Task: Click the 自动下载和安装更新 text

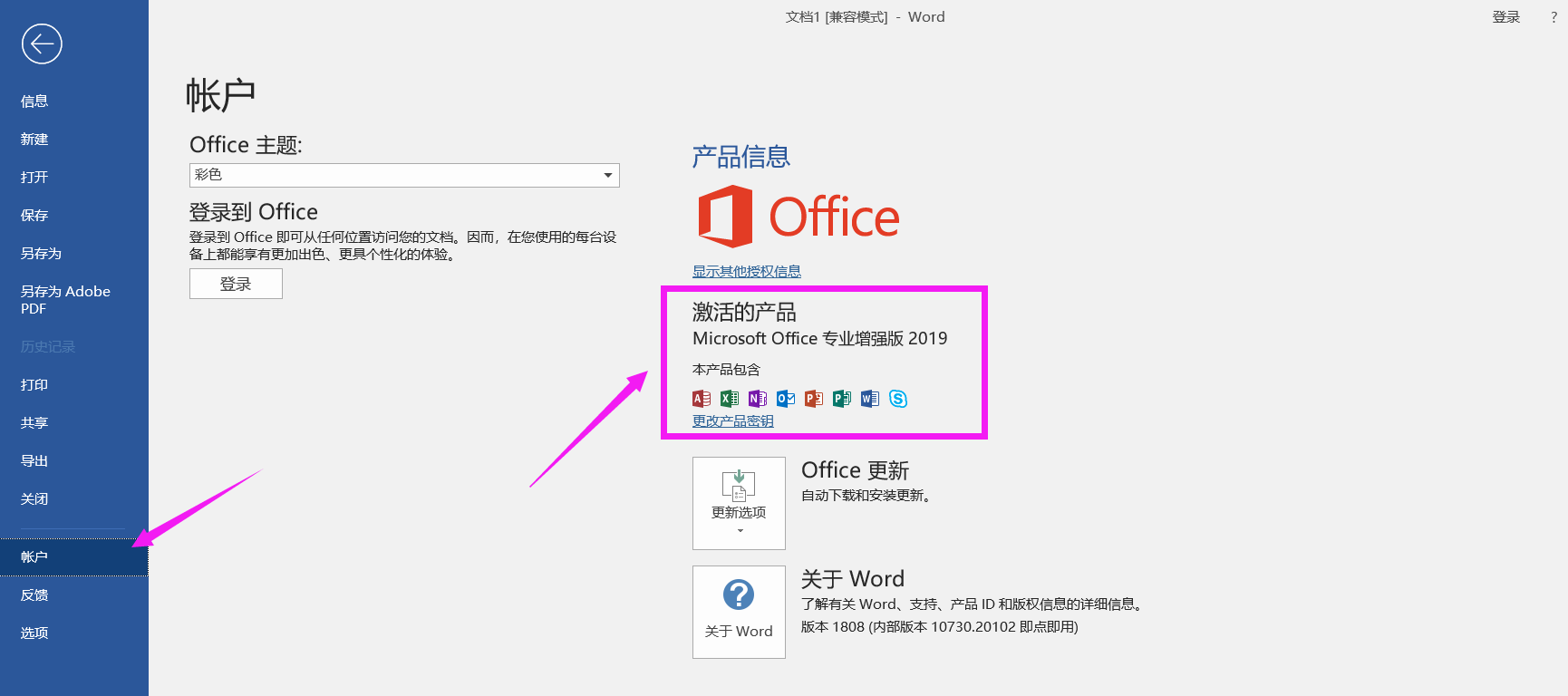Action: coord(866,496)
